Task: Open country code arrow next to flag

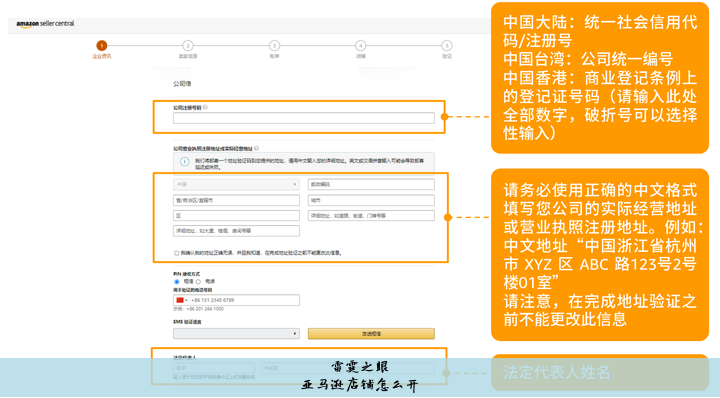Action: click(x=186, y=300)
